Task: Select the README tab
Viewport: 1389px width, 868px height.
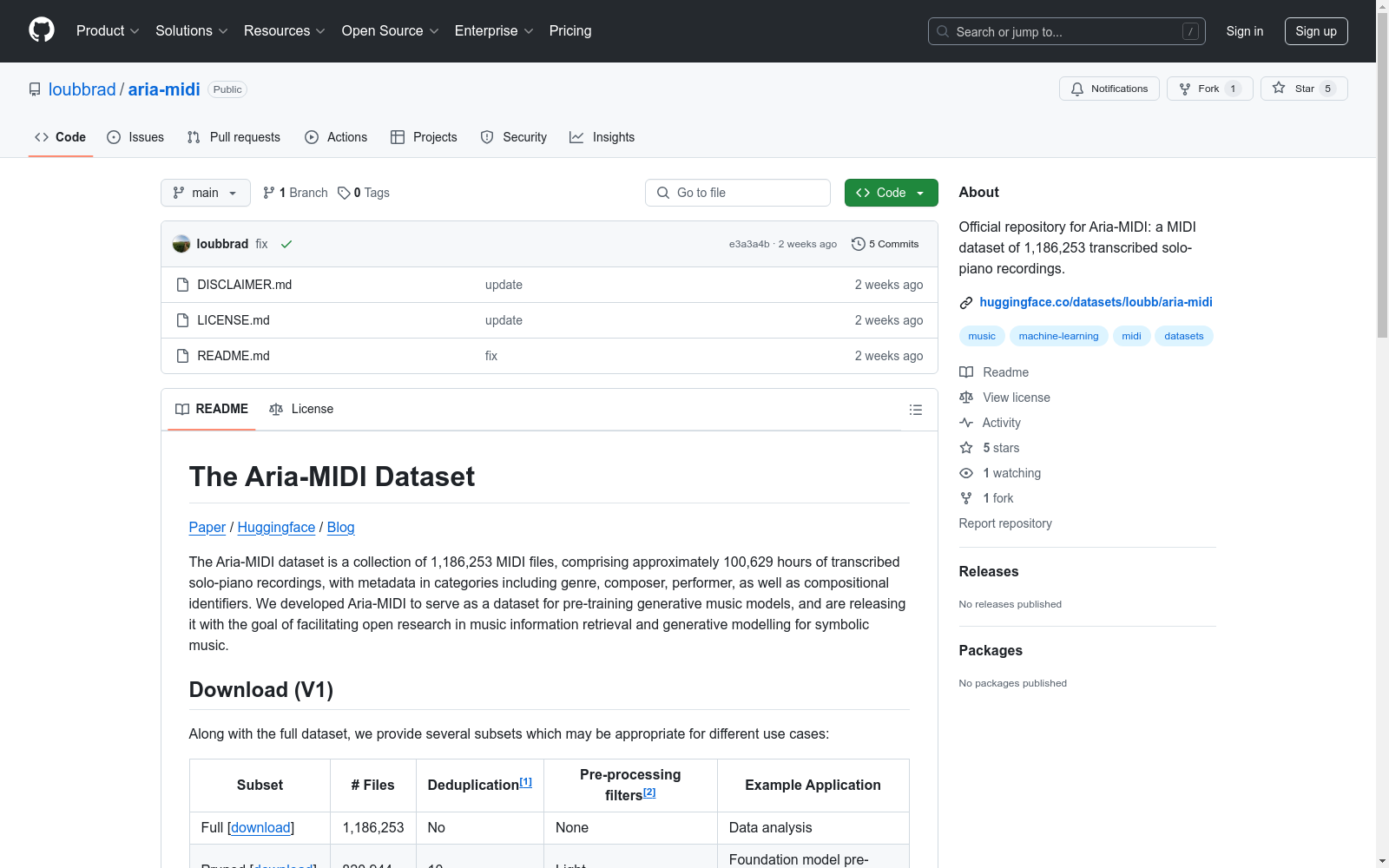Action: pos(212,409)
